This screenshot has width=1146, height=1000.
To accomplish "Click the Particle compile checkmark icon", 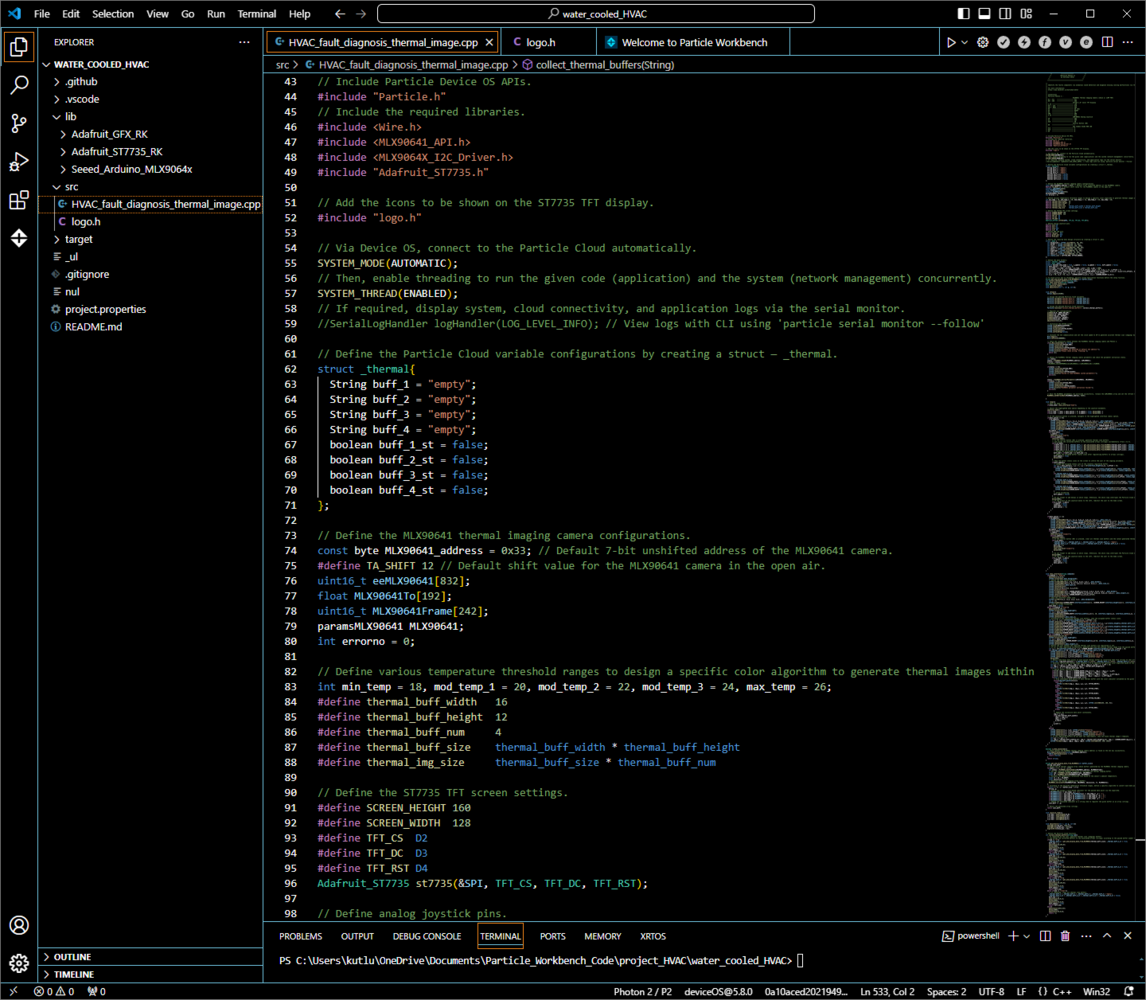I will click(x=1004, y=42).
